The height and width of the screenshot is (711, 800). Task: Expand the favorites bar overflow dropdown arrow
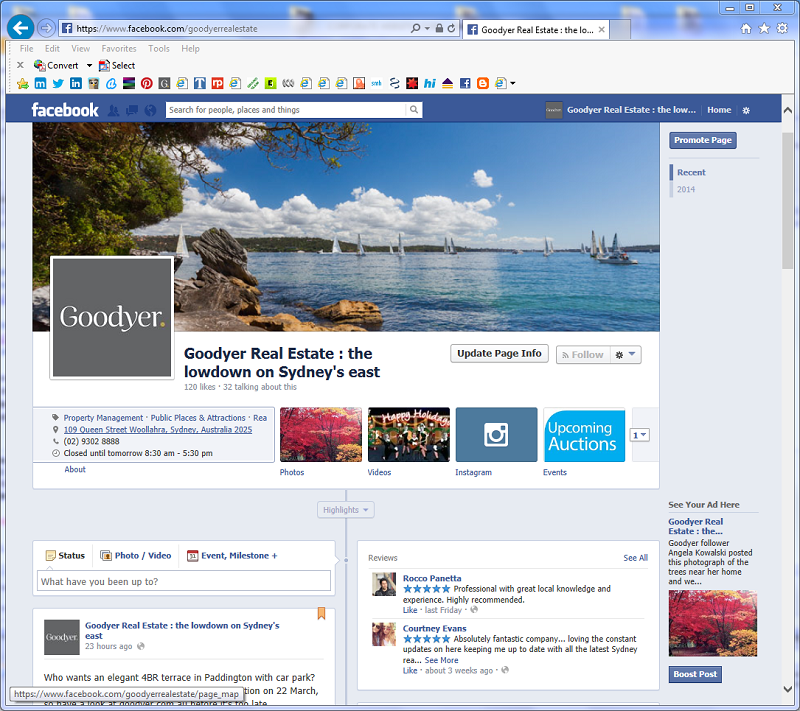tap(513, 83)
